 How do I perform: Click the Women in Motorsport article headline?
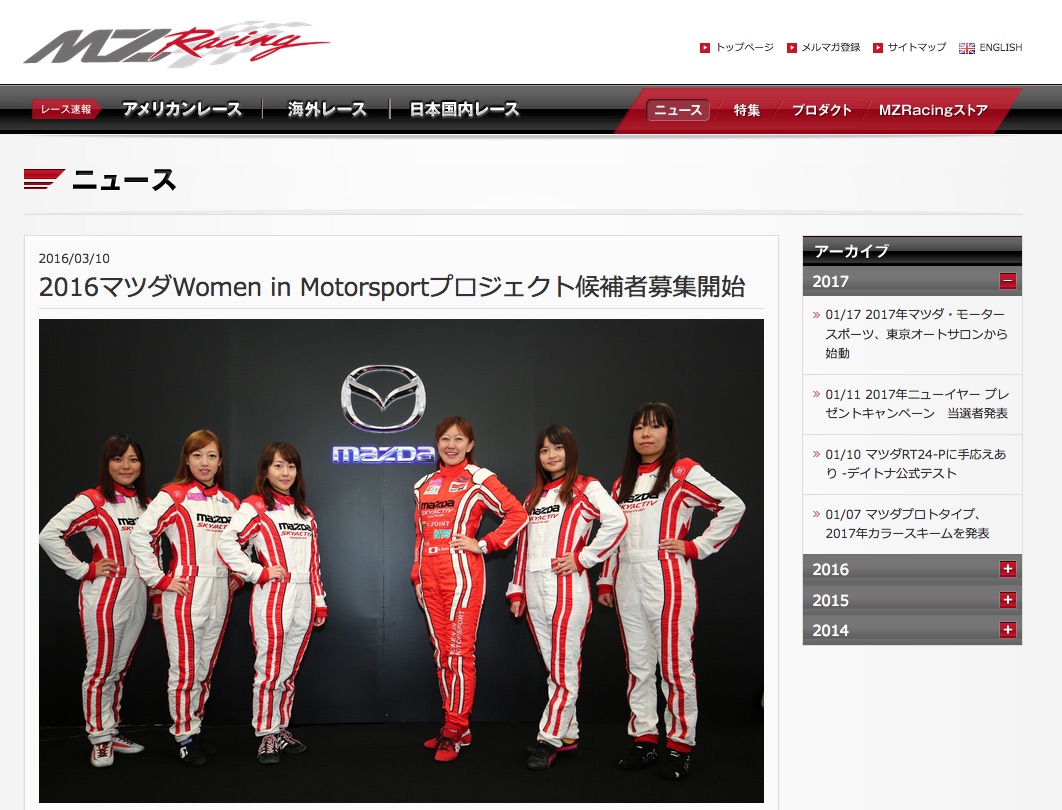[x=391, y=287]
